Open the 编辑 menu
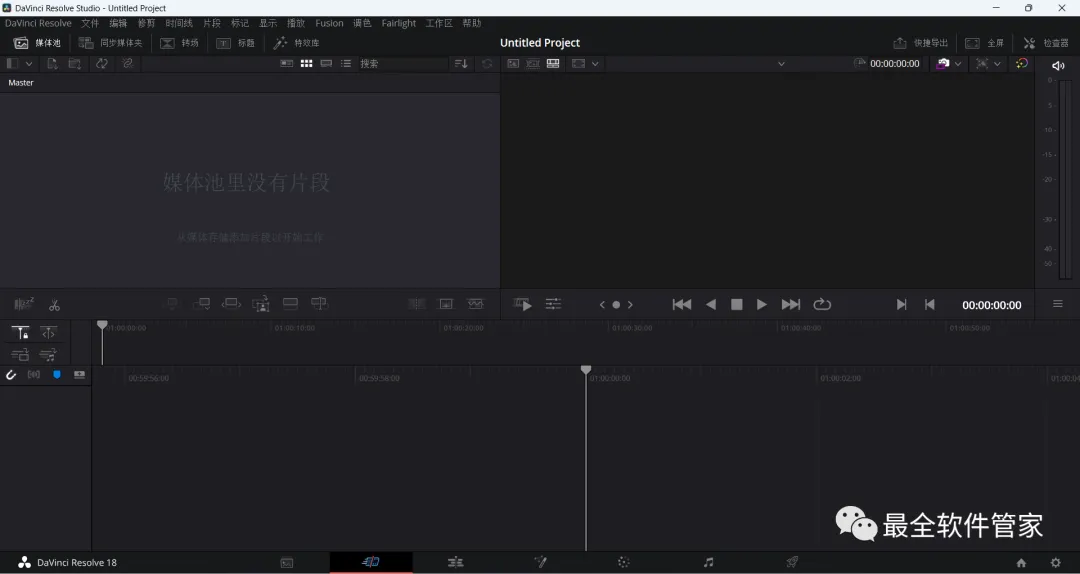 (x=118, y=23)
